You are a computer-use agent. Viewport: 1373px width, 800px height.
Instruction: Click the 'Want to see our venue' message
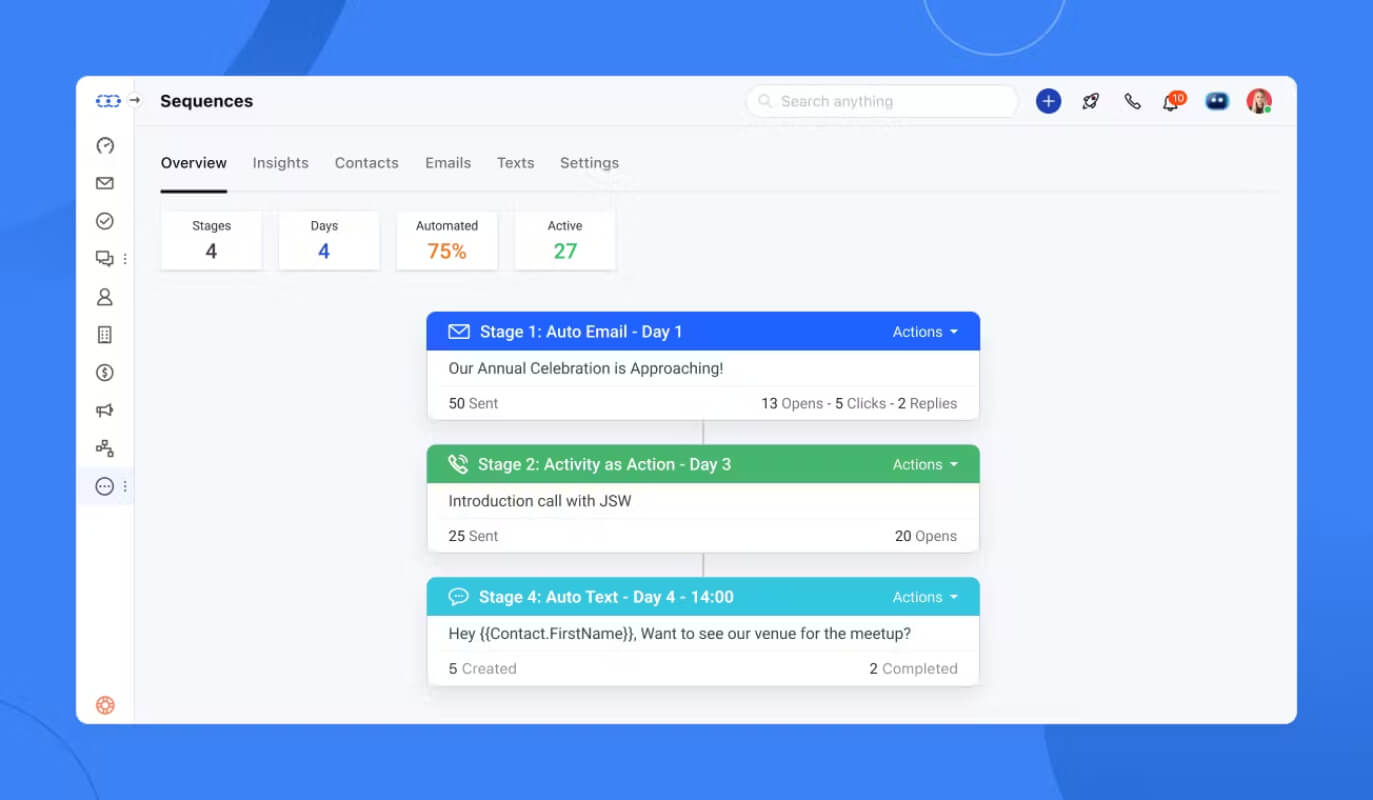(680, 633)
